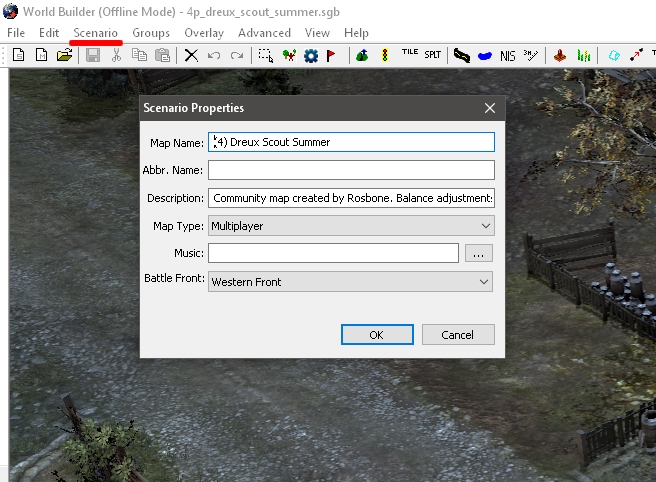Click the open folder icon

pyautogui.click(x=64, y=55)
